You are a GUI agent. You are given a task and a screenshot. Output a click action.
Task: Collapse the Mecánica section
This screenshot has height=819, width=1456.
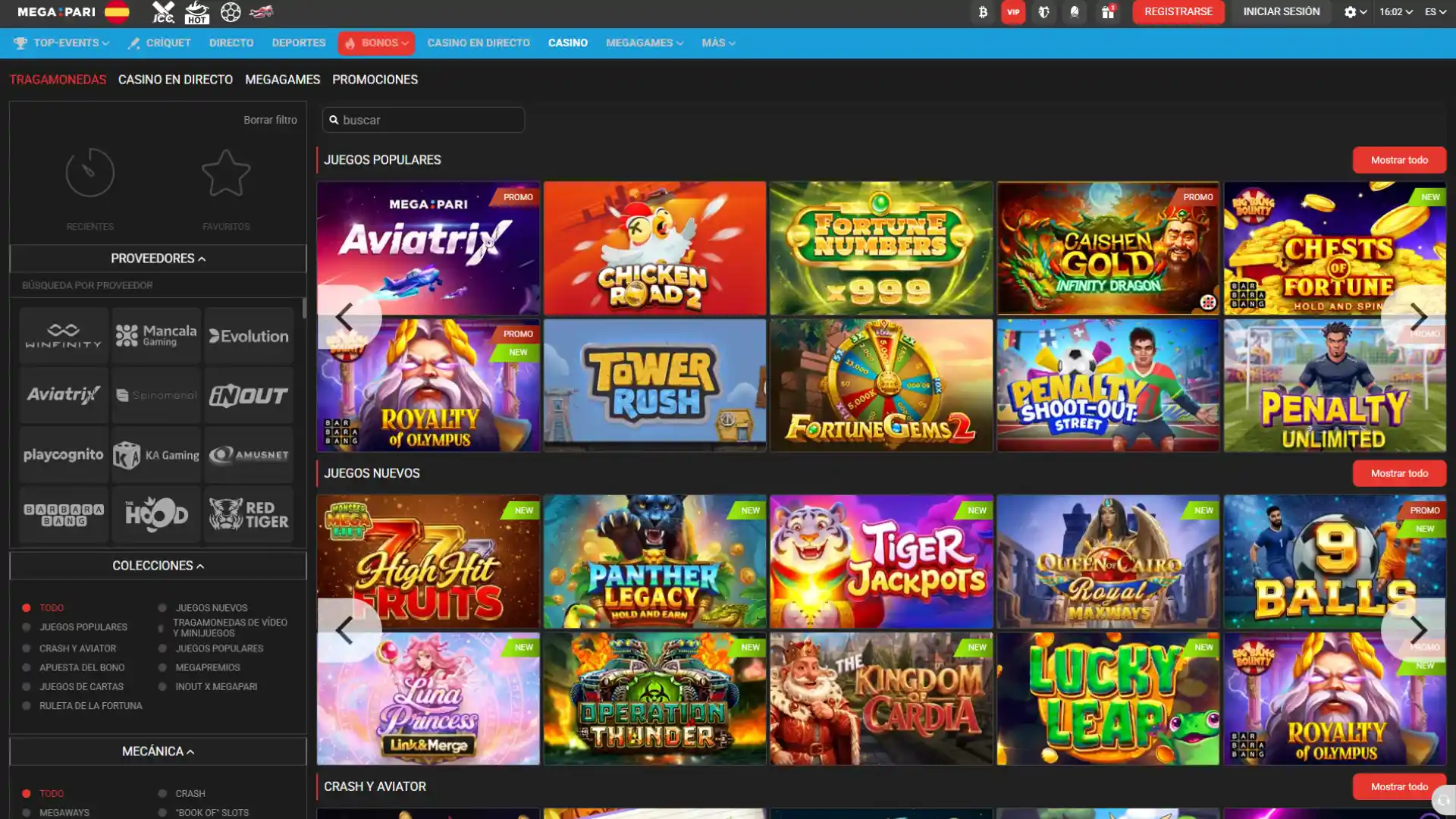[x=158, y=752]
